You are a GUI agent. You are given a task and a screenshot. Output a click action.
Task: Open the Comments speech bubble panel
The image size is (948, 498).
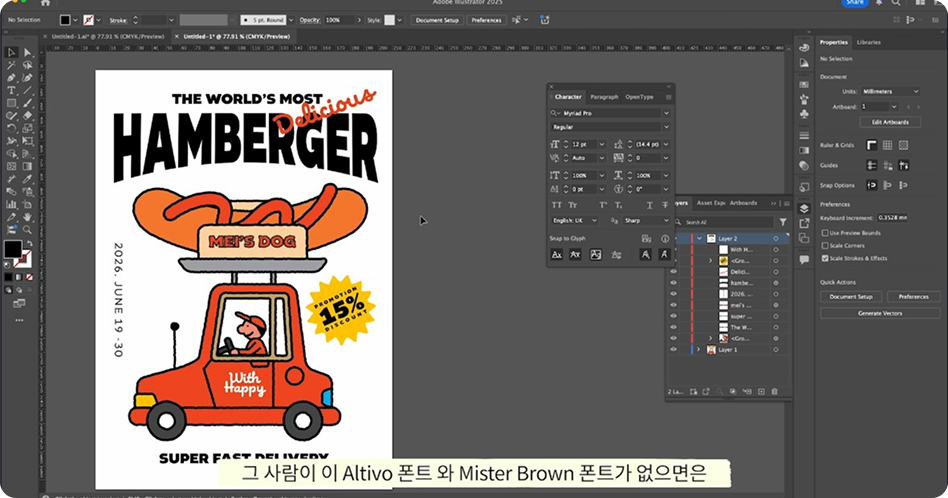point(804,258)
